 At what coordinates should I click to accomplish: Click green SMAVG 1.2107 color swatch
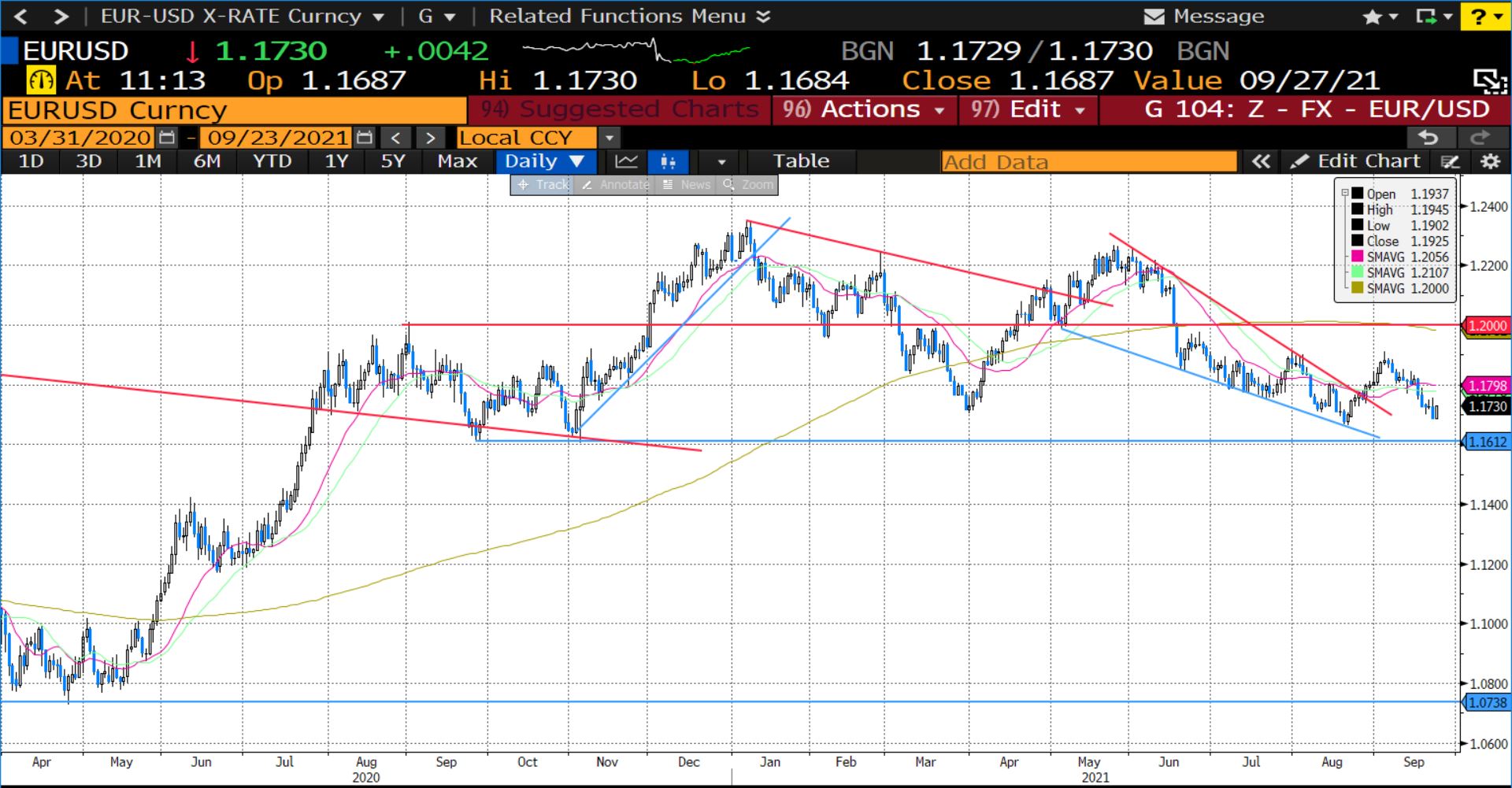click(1358, 272)
